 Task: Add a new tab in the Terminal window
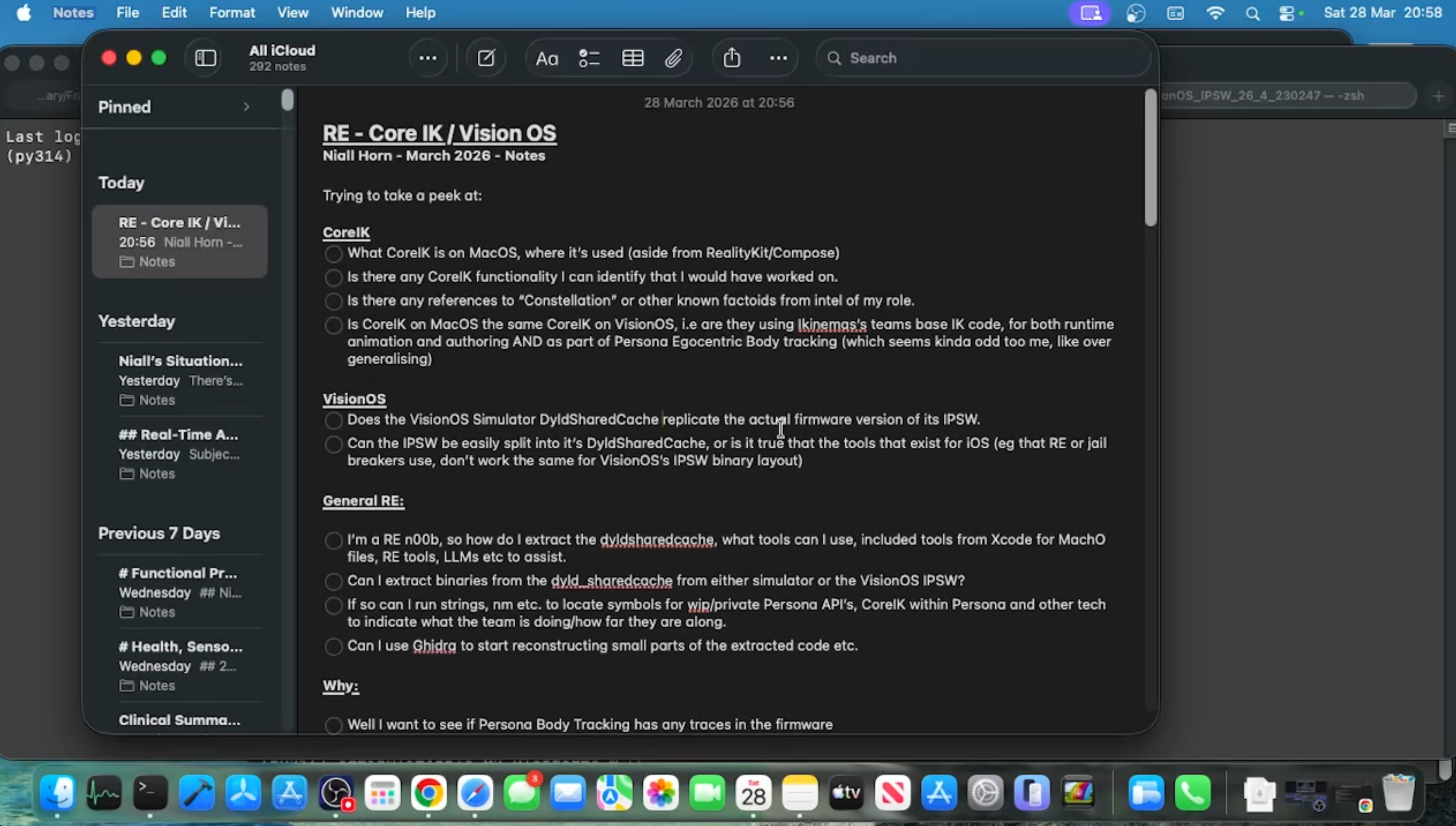[1438, 96]
